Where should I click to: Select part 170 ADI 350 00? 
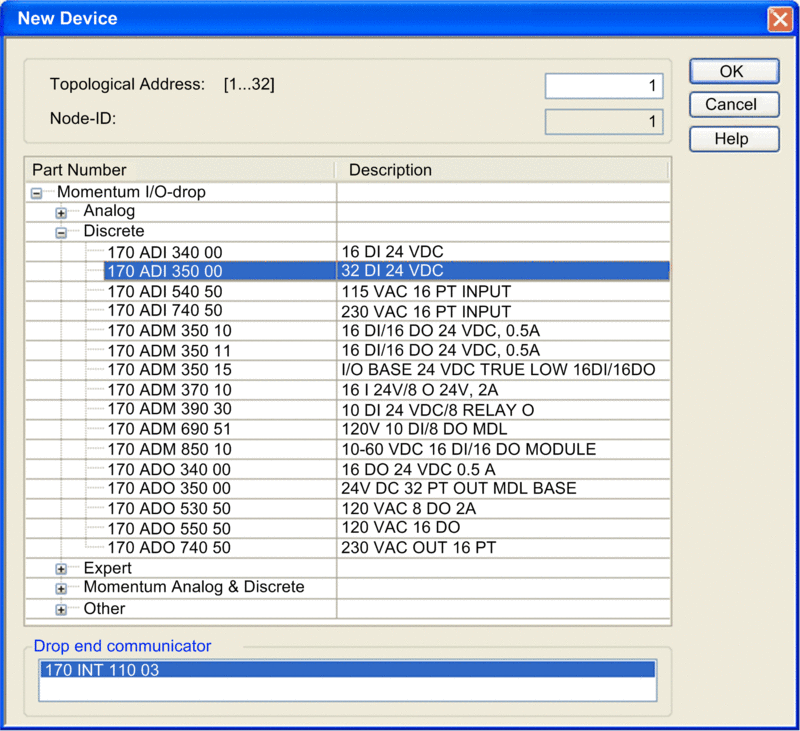pos(165,271)
